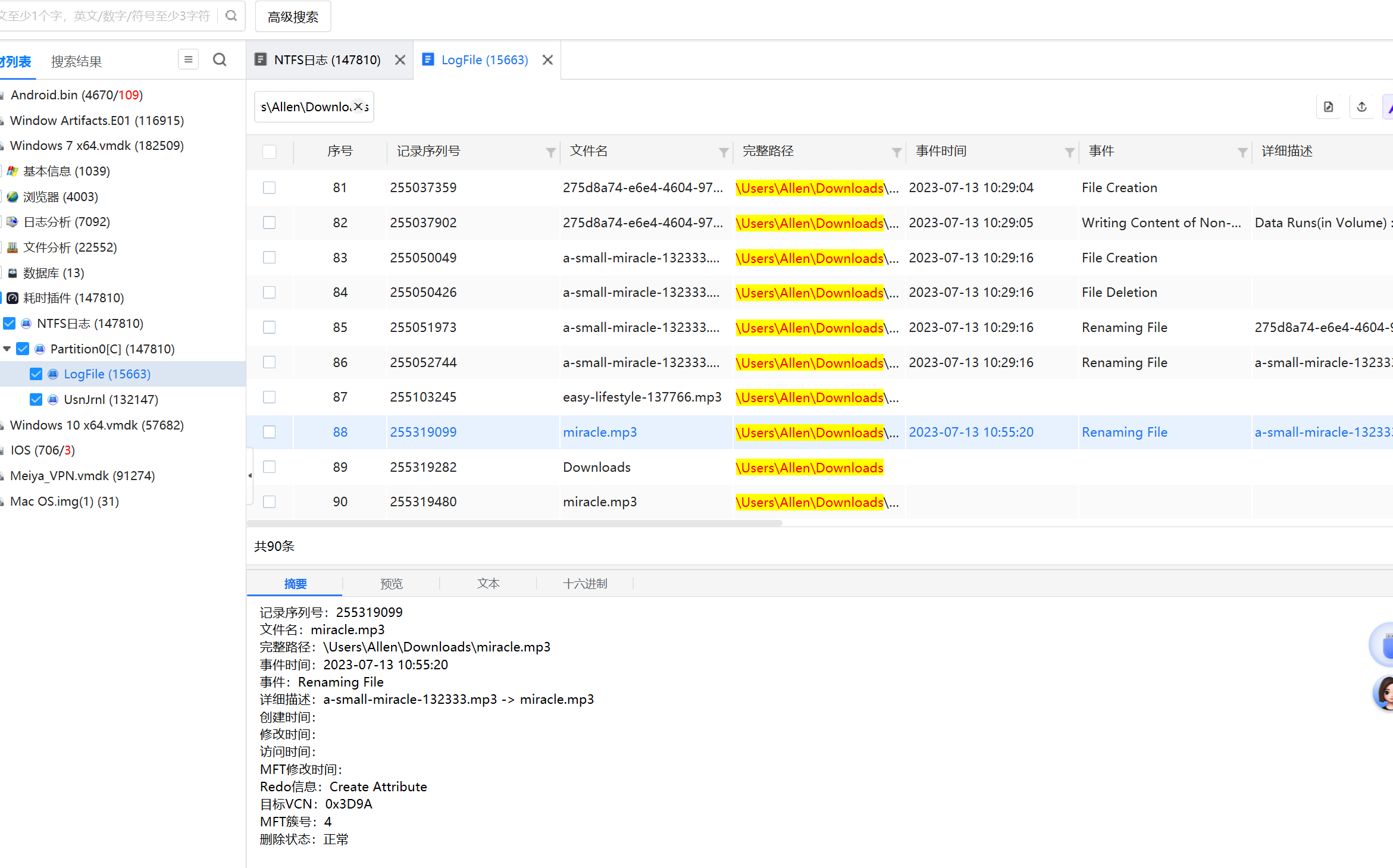Select UsnJrnl (132147) tree item
The image size is (1393, 868).
pyautogui.click(x=111, y=400)
